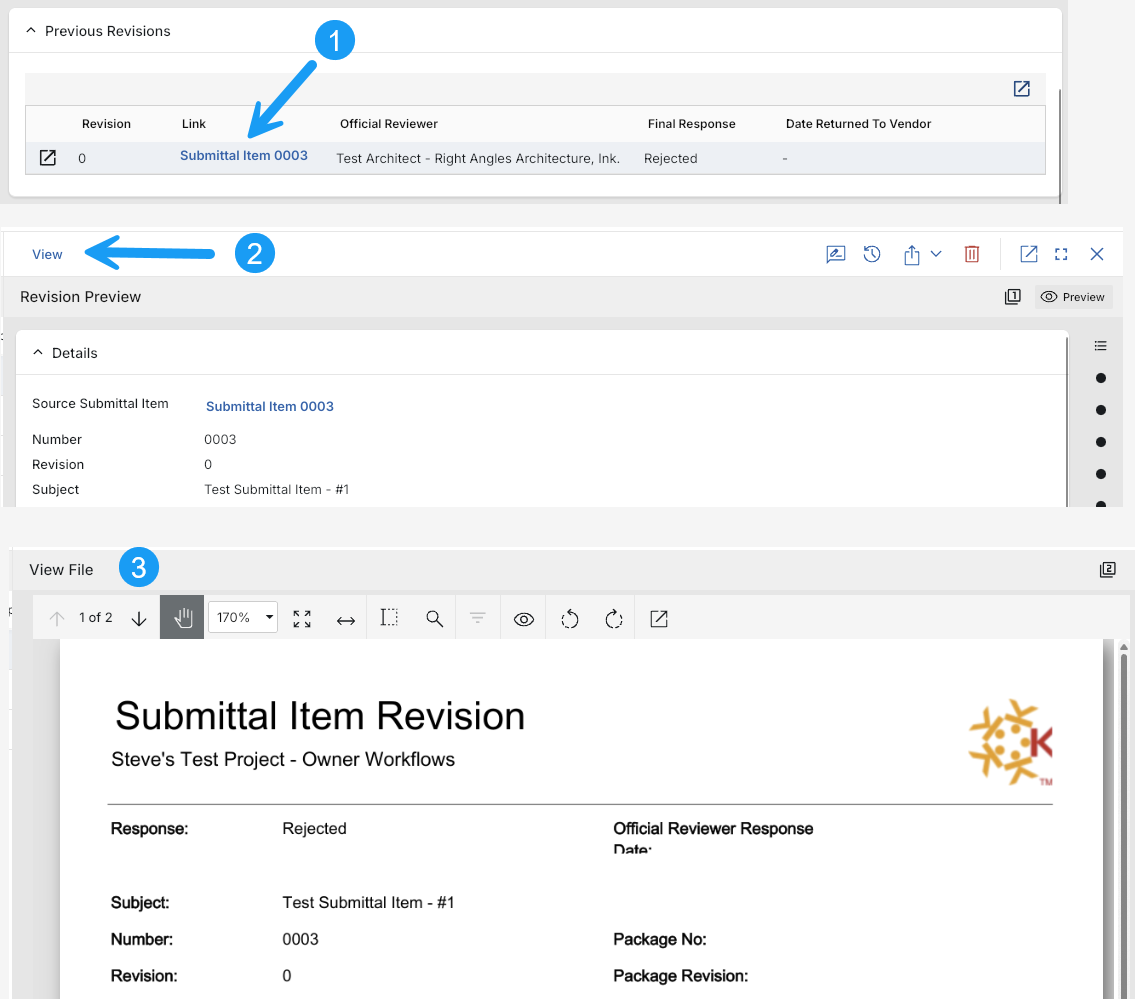Open the comment/annotate icon in the View toolbar
This screenshot has width=1135, height=999.
click(836, 254)
